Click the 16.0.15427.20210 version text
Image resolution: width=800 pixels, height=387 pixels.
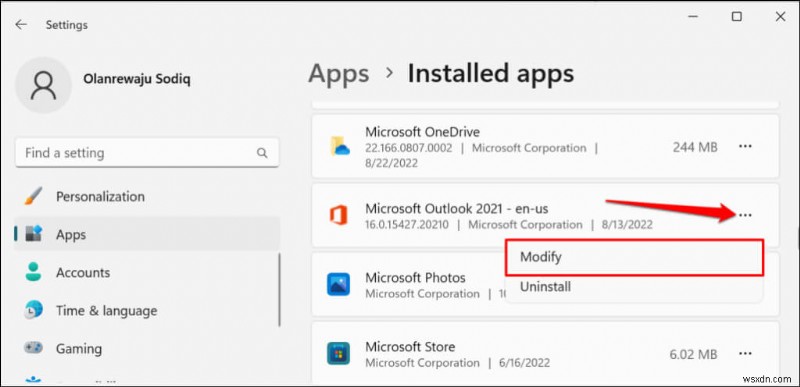click(407, 225)
